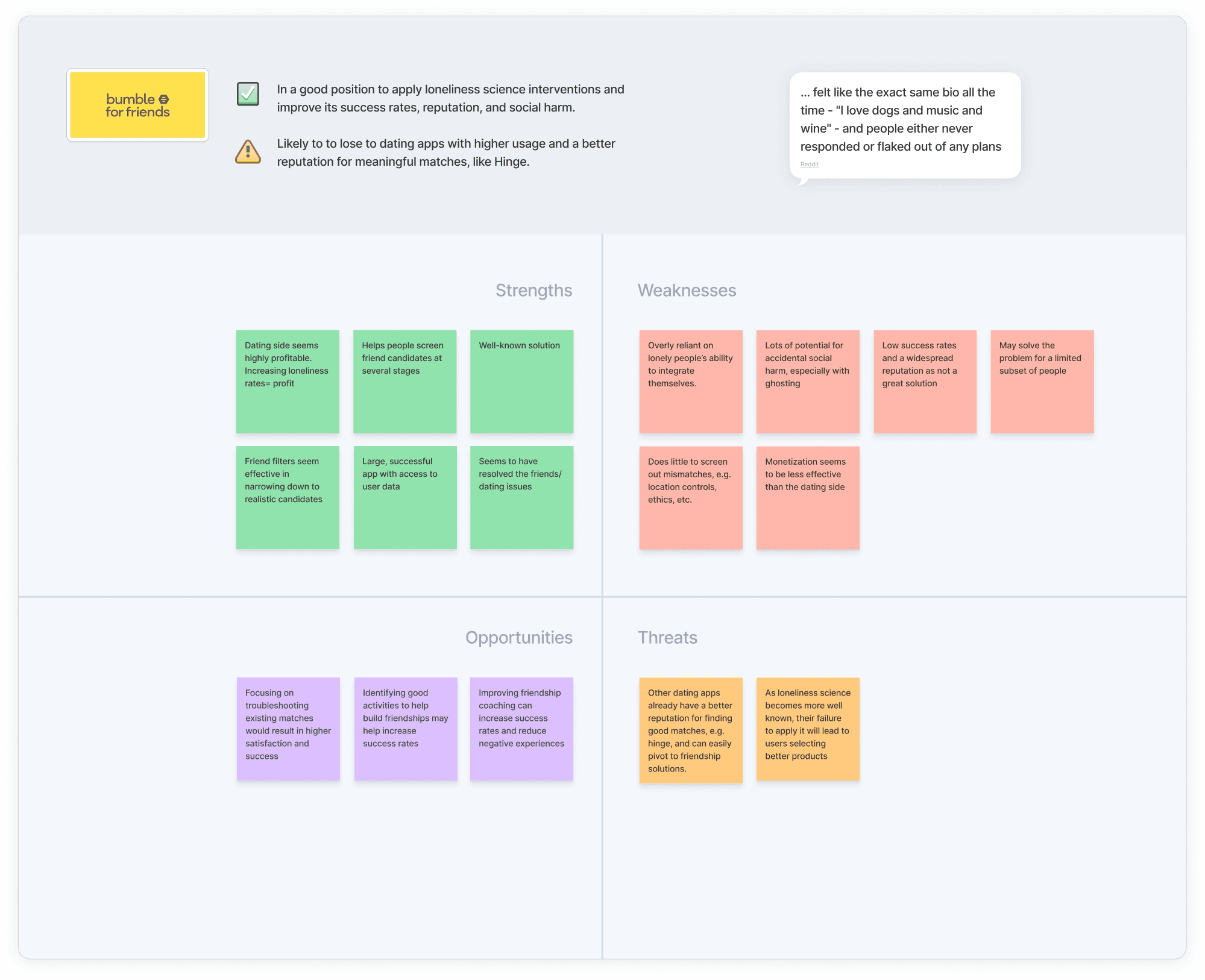This screenshot has height=980, width=1205.
Task: Click 'Overly reliant on lonely people's ability' note
Action: tap(691, 382)
